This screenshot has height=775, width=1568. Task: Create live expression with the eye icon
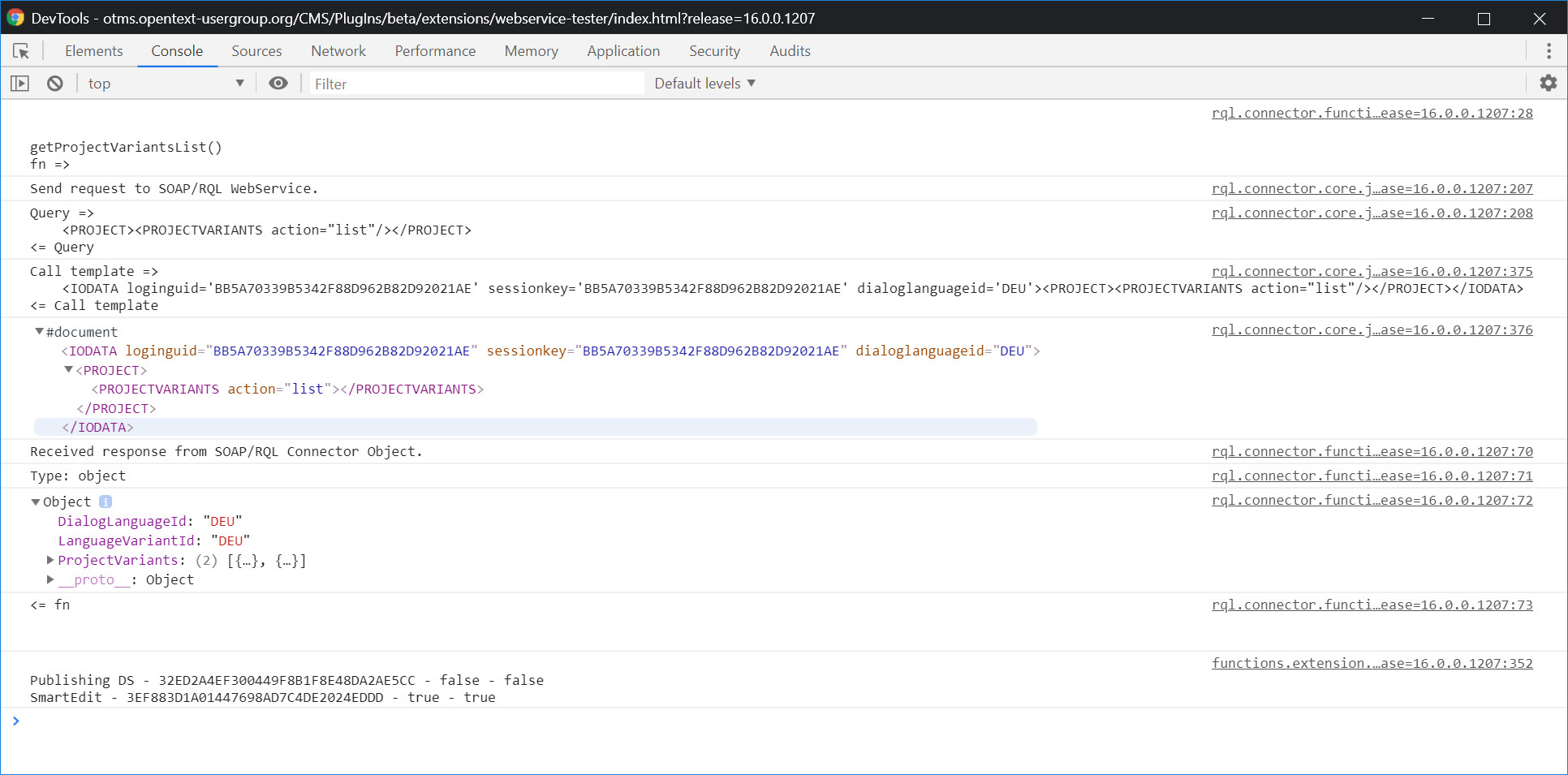(278, 84)
